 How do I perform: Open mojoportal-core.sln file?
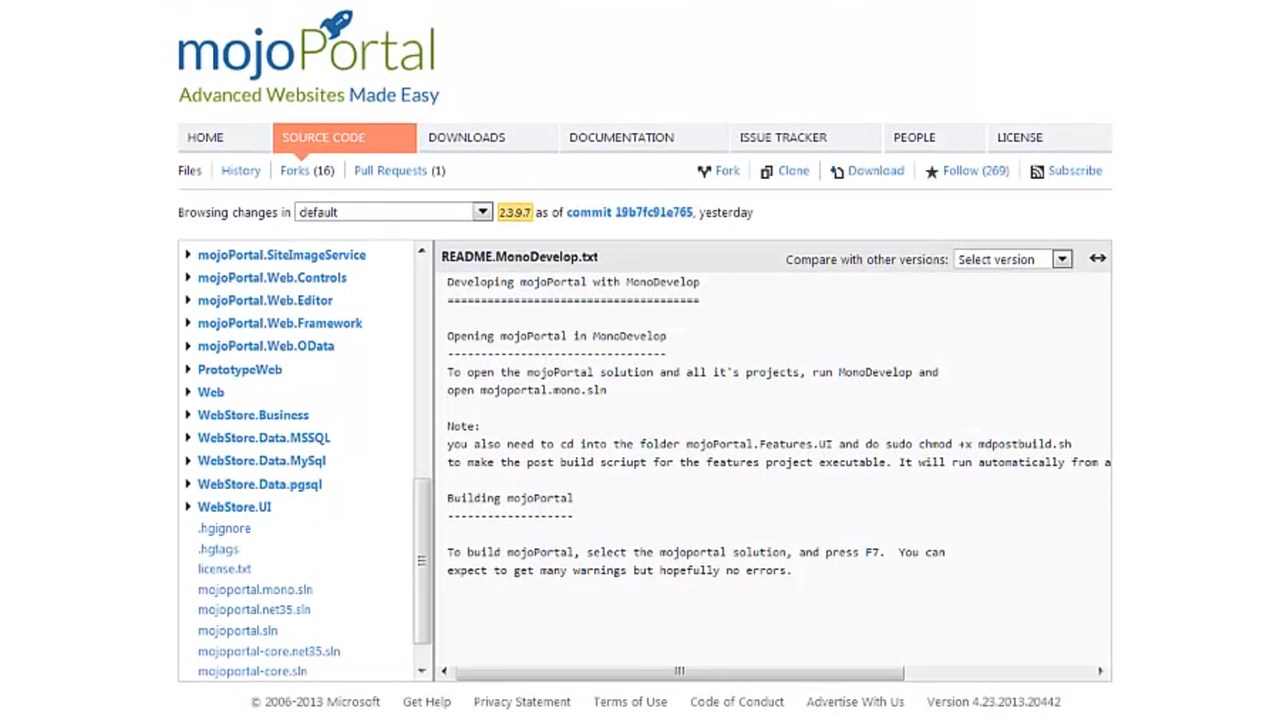pyautogui.click(x=252, y=671)
